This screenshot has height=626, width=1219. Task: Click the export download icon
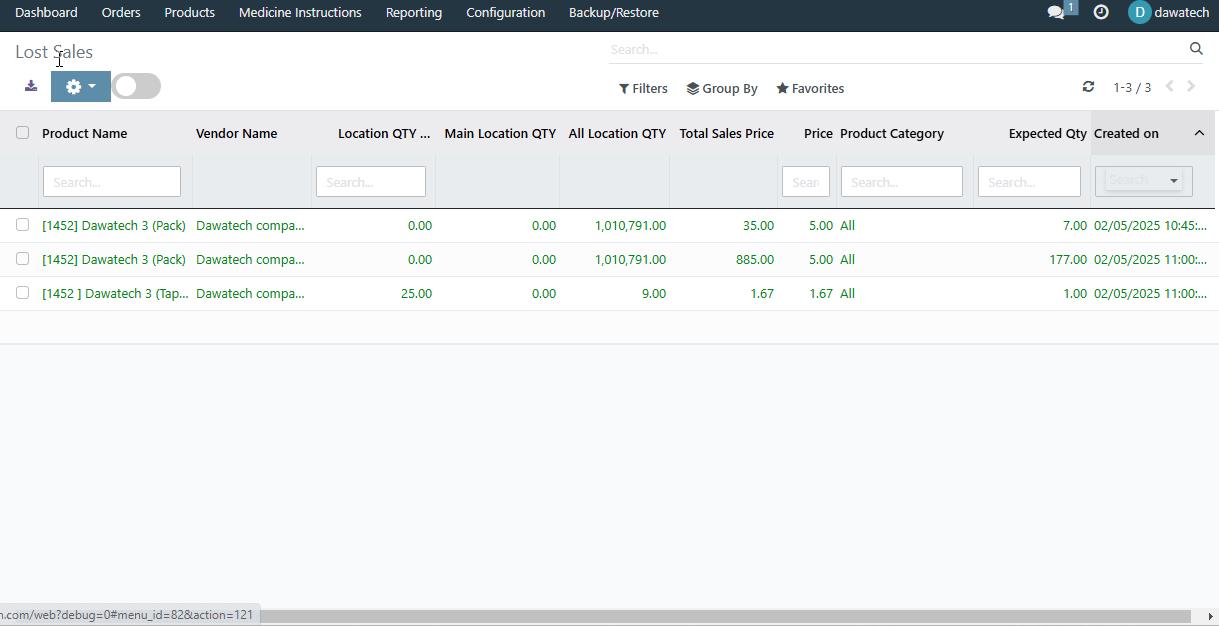[x=31, y=86]
